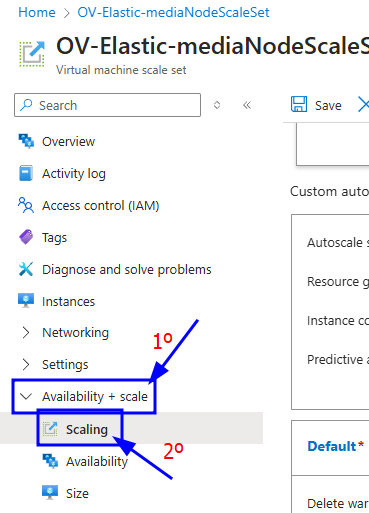Collapse the Availability + scale section

coord(26,396)
